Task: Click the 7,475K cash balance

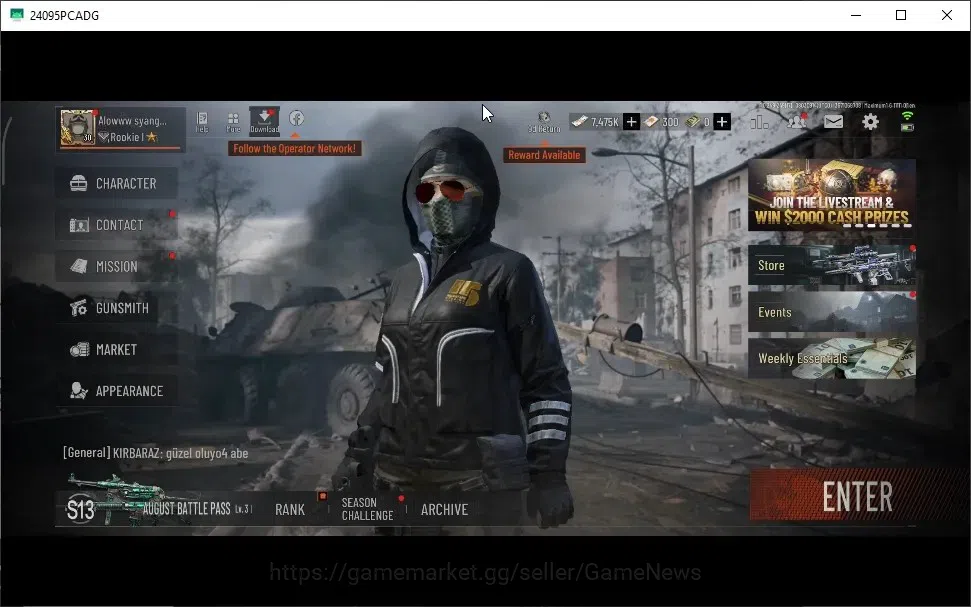Action: tap(595, 122)
